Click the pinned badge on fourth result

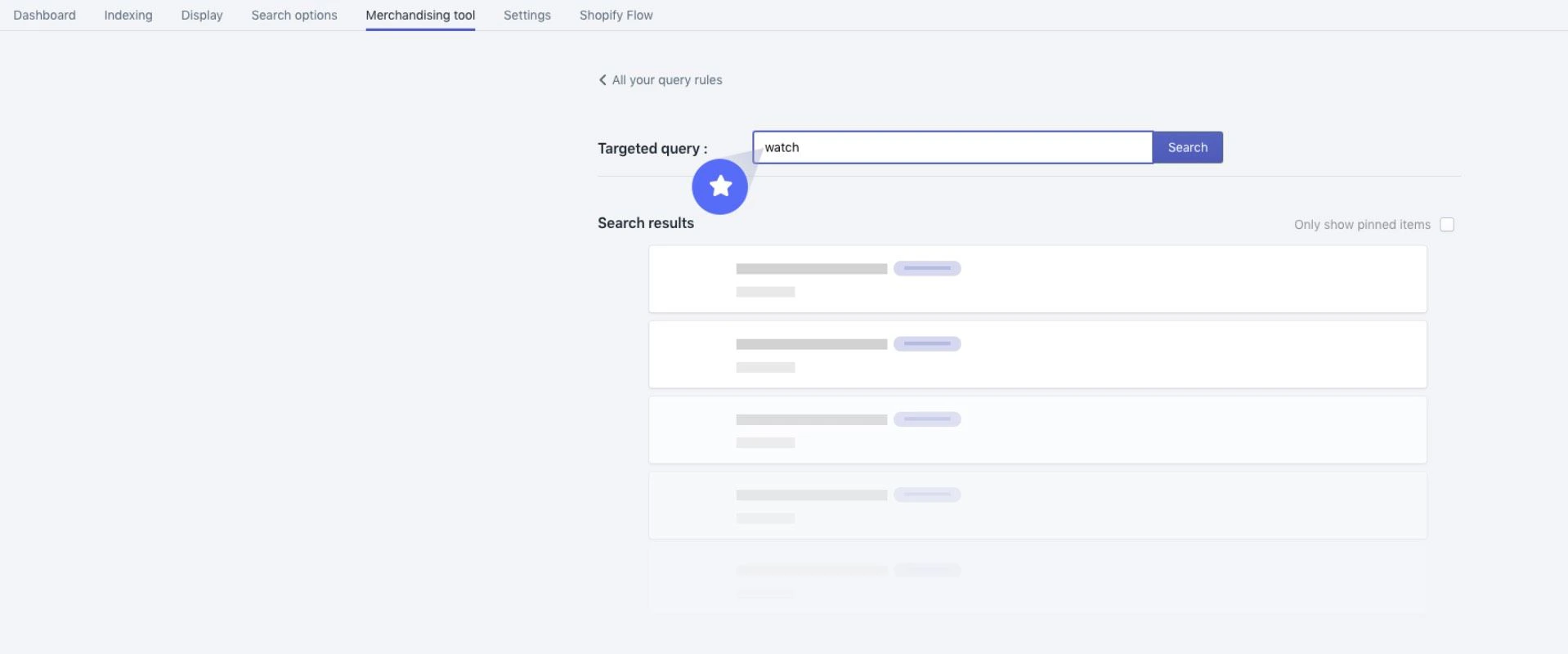(927, 494)
